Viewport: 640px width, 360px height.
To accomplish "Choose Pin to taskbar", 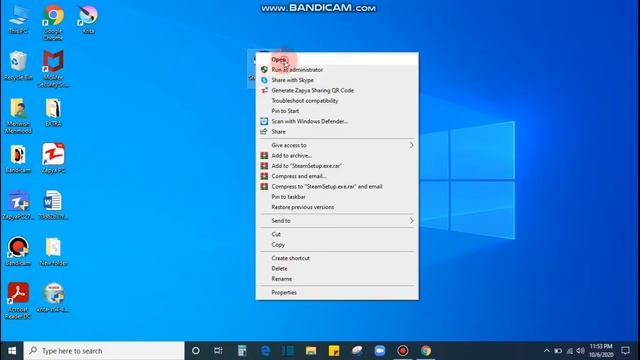I will 337,197.
